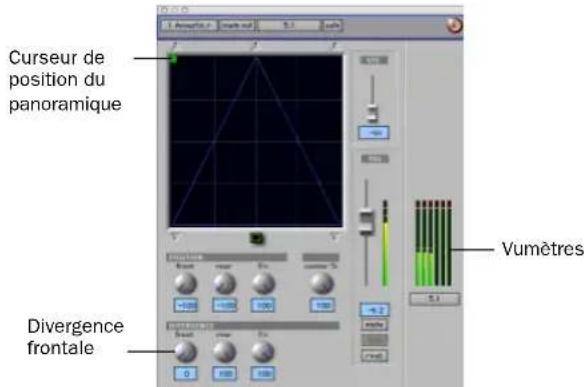
Task: Click the top-right front speaker icon
Action: pos(334,46)
